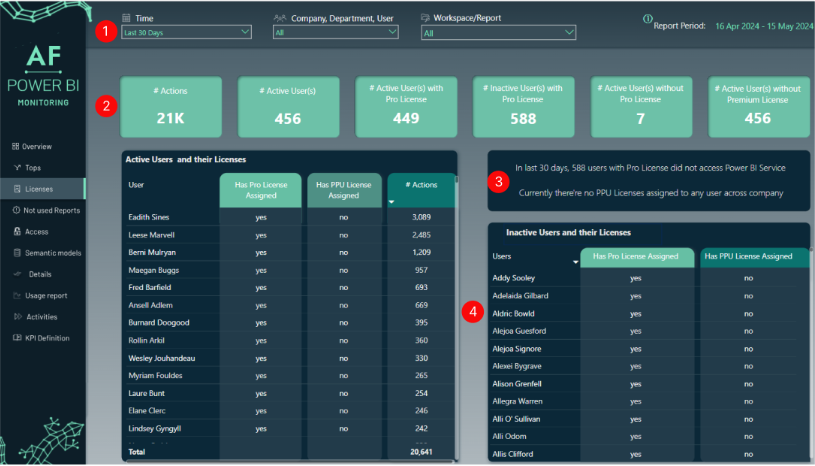Click sort arrow beside Users column header
815x466 pixels.
[x=575, y=262]
